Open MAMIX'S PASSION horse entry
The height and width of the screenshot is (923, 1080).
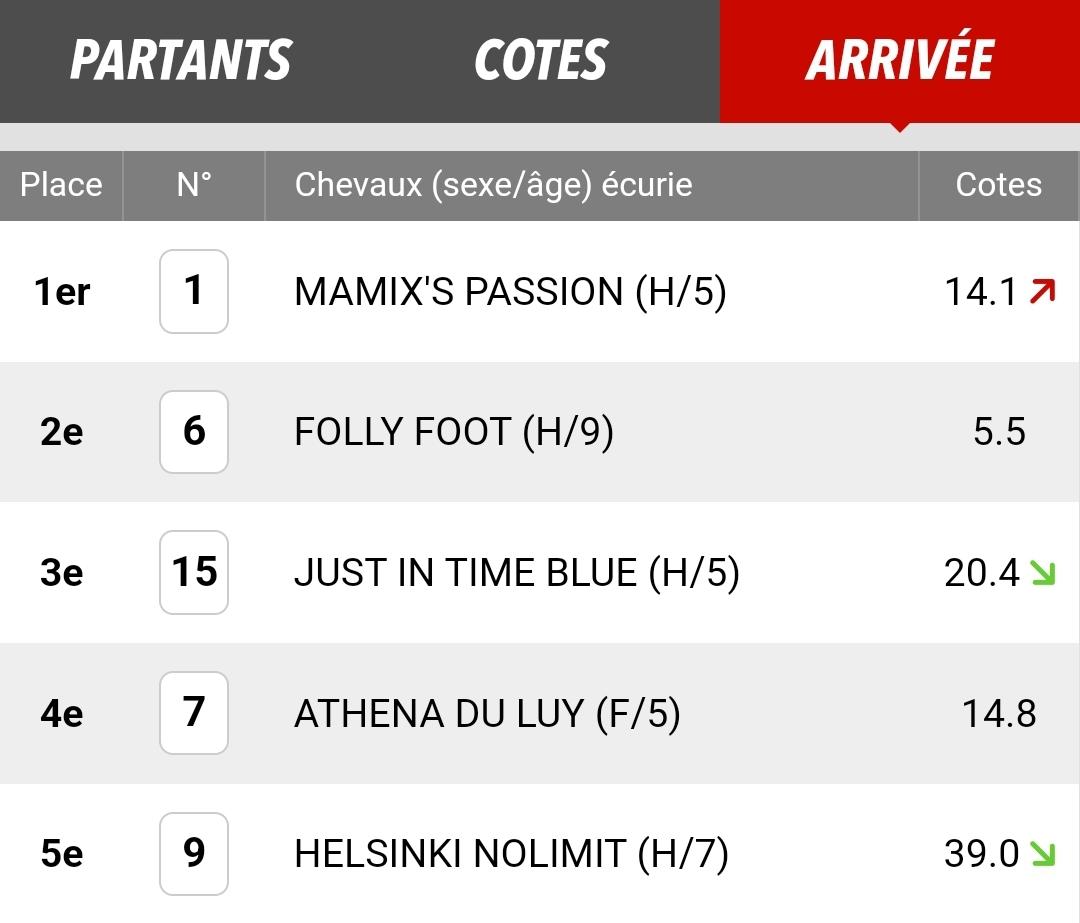510,291
